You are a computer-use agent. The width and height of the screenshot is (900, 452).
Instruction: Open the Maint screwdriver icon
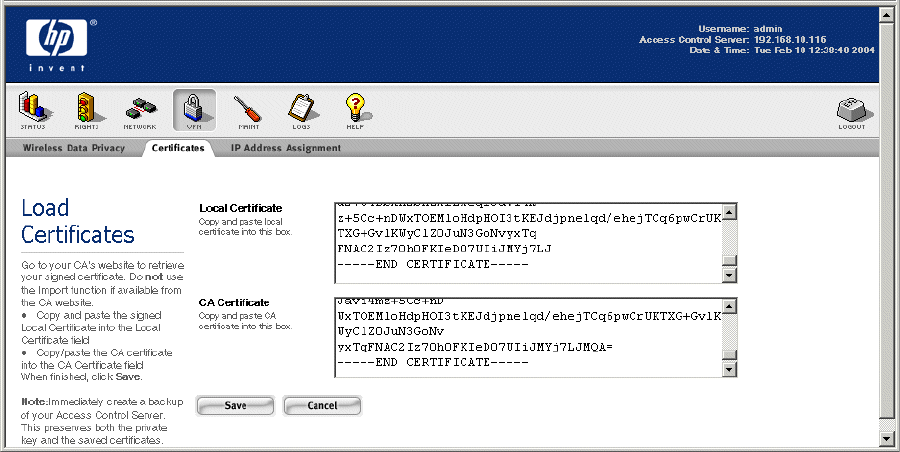[x=247, y=109]
